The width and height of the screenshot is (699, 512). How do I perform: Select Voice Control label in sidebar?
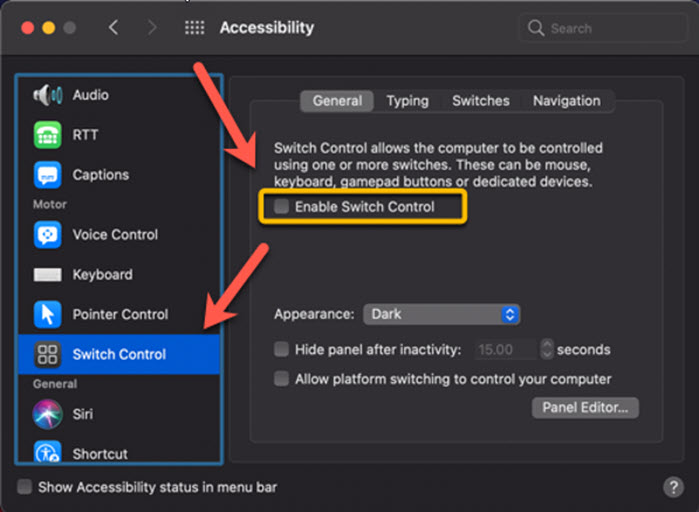click(115, 234)
